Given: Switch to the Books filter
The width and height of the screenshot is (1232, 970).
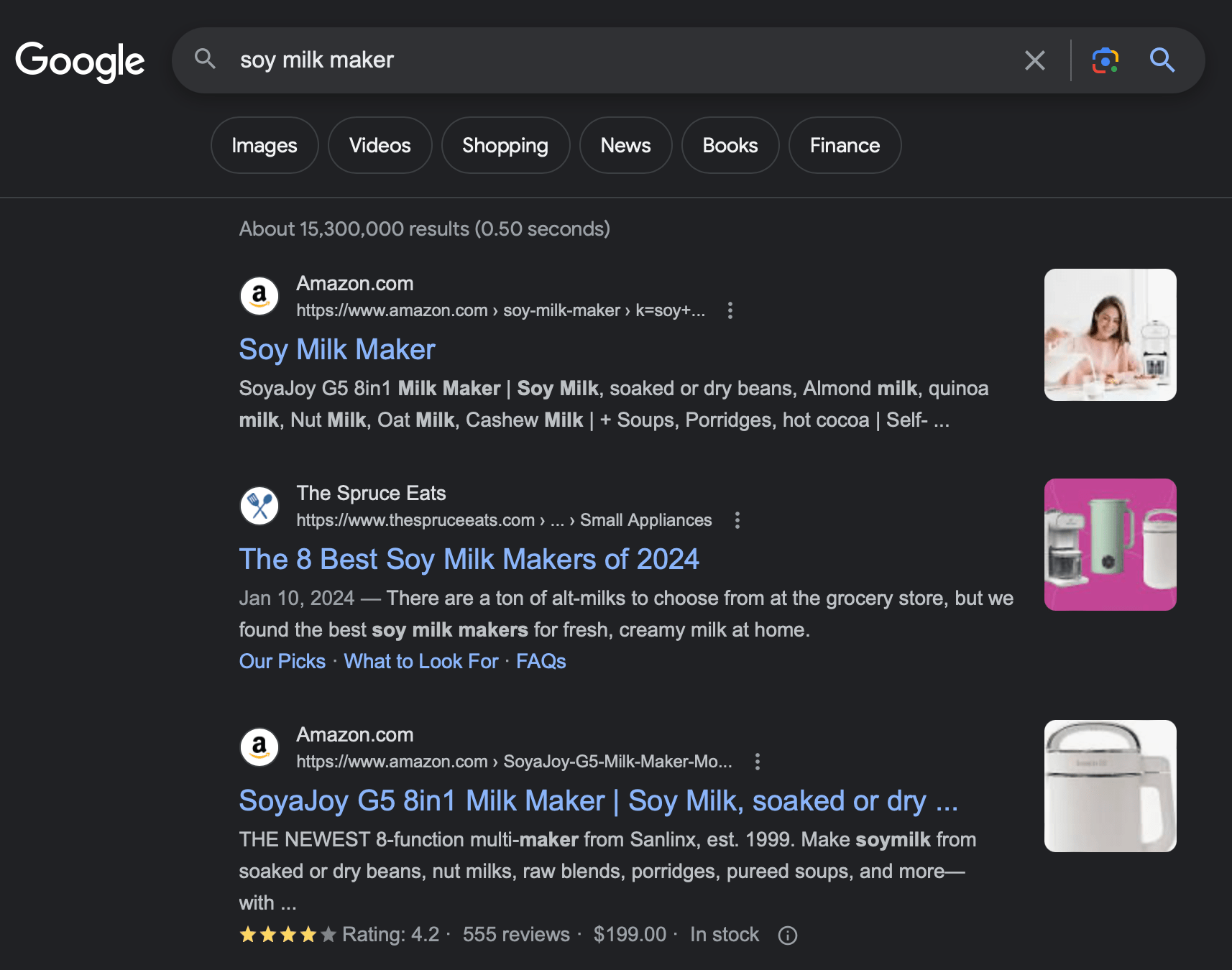Looking at the screenshot, I should [730, 145].
